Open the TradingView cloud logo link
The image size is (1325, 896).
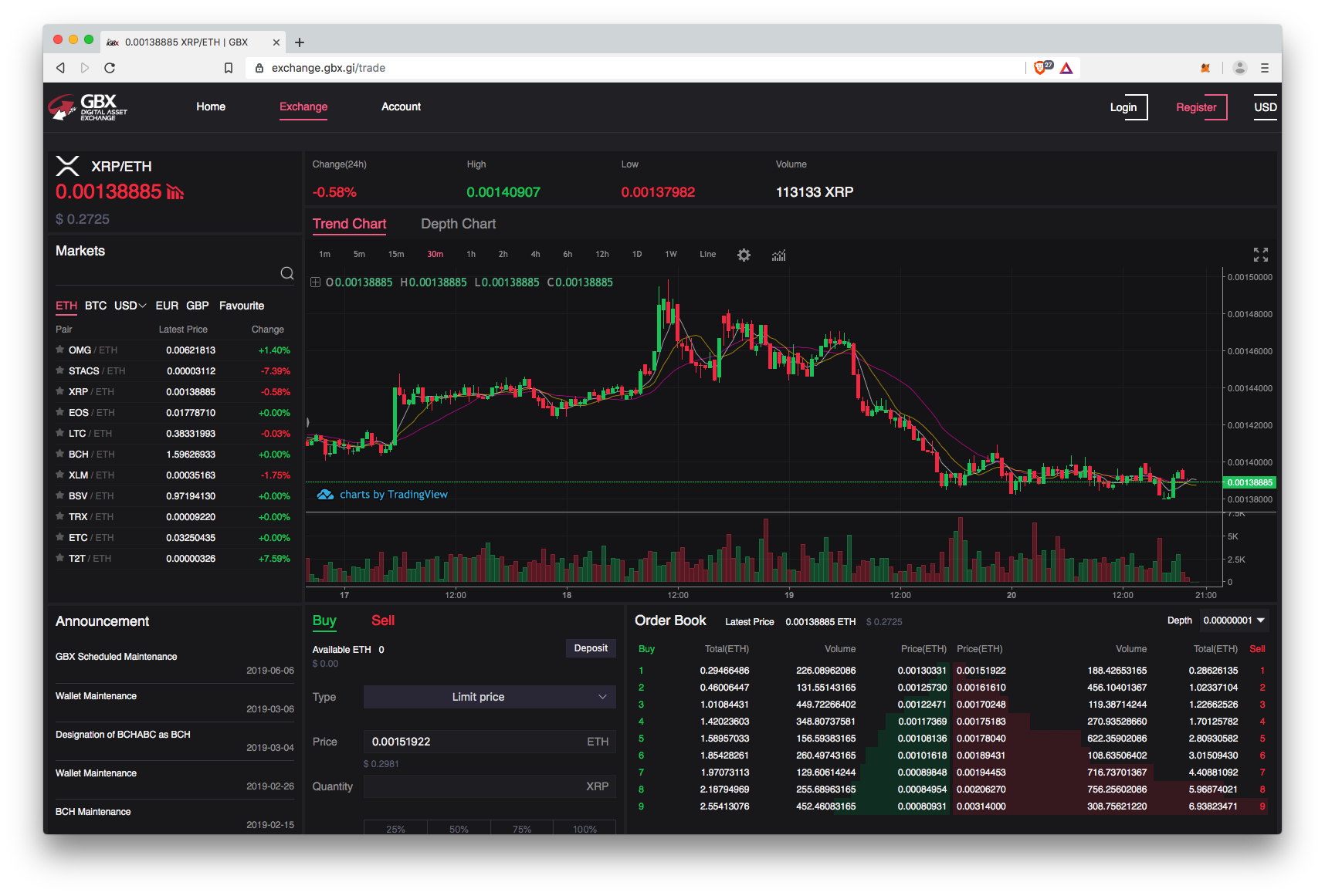pyautogui.click(x=325, y=495)
